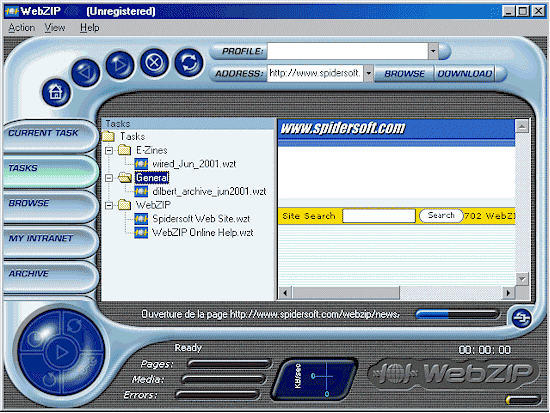The image size is (550, 413).
Task: Start the task with the center play button
Action: click(x=62, y=352)
